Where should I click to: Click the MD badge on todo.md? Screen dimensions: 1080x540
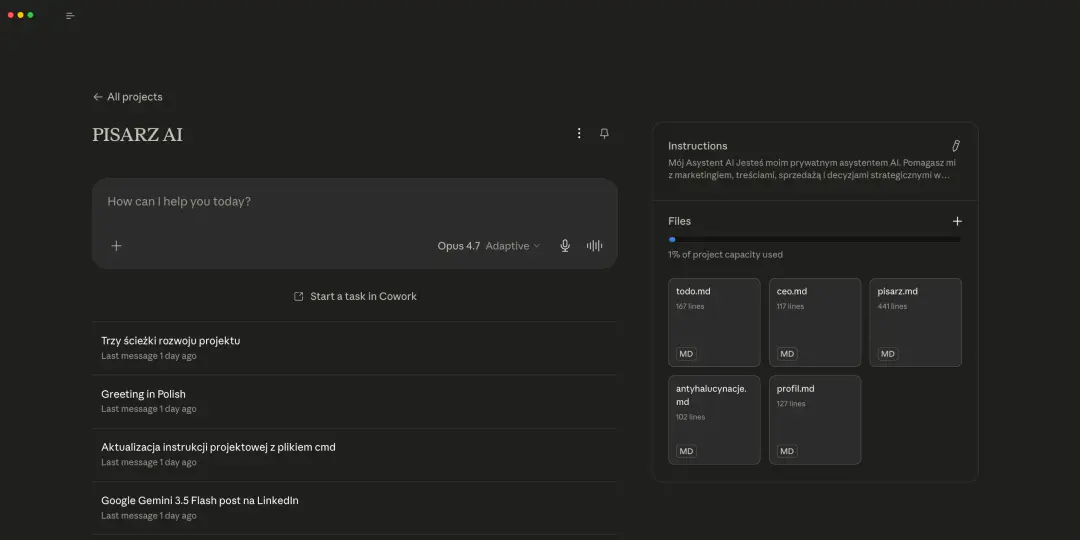(x=686, y=354)
